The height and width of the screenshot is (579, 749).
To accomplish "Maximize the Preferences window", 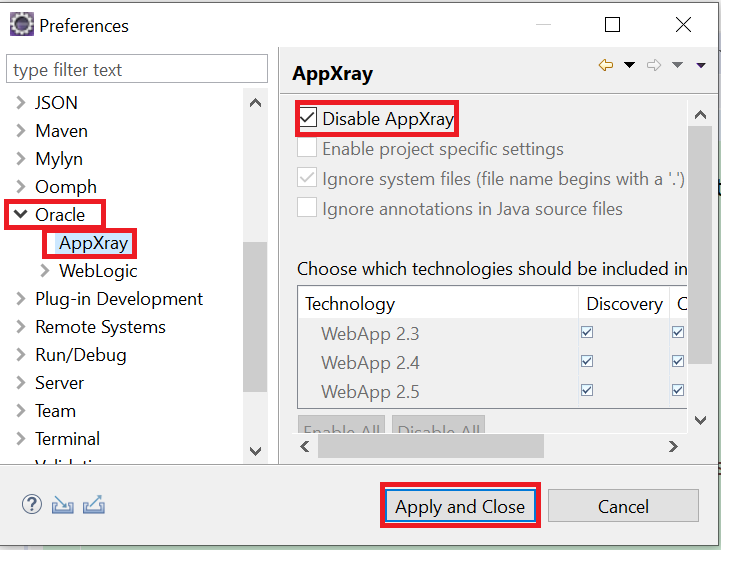I will point(612,24).
